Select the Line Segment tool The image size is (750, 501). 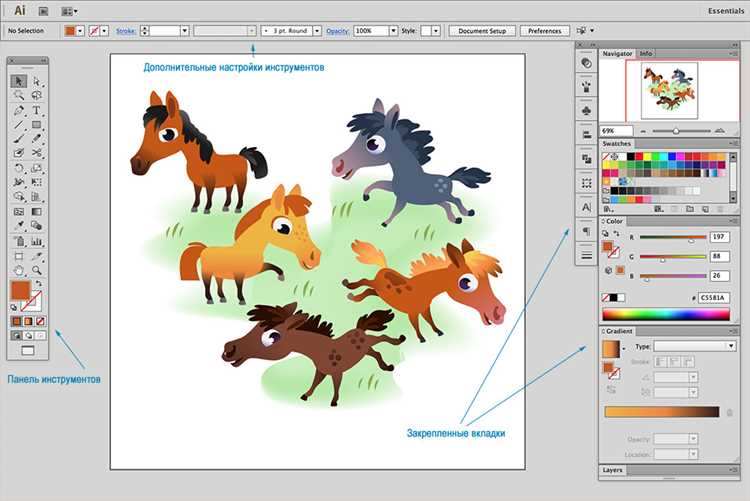(19, 125)
